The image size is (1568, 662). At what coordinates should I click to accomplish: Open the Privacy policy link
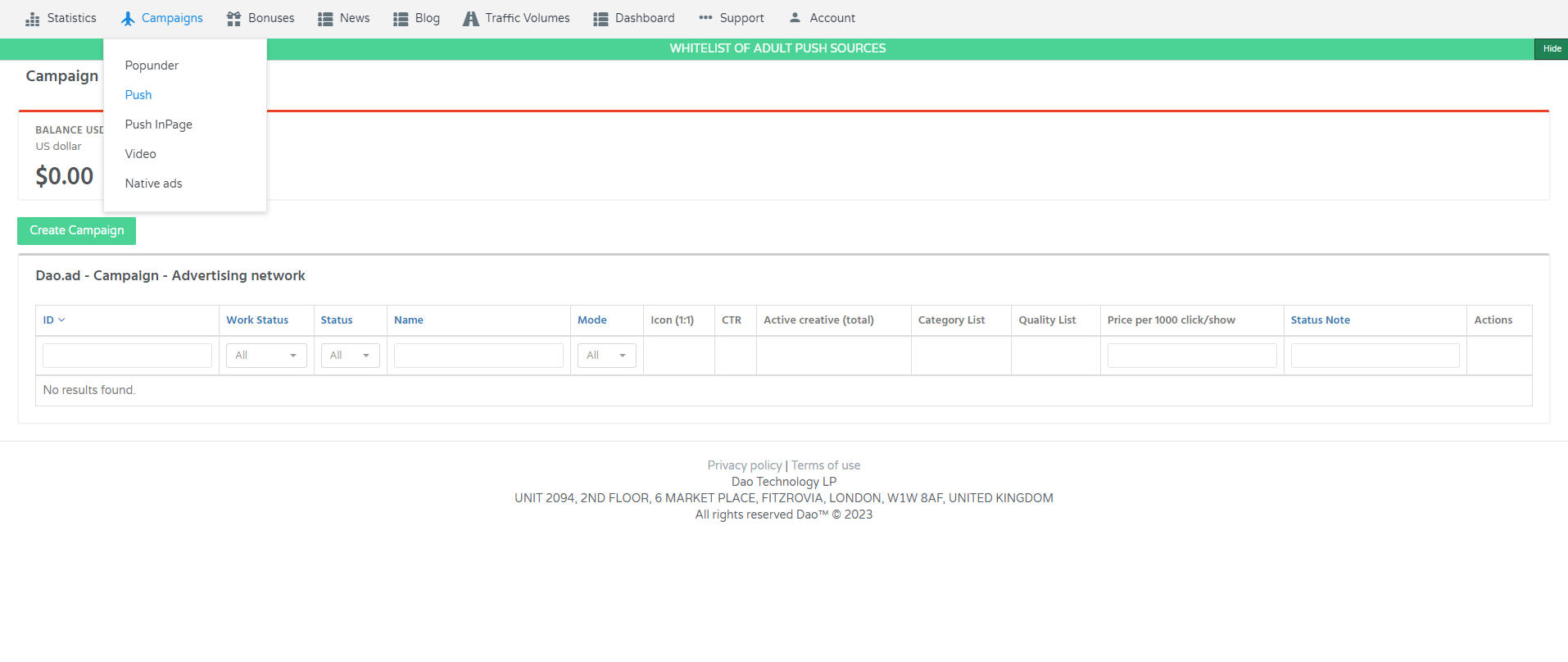[744, 465]
